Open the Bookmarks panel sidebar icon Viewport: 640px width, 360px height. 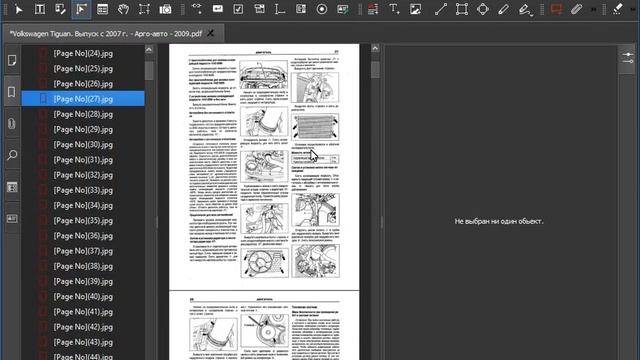[12, 92]
